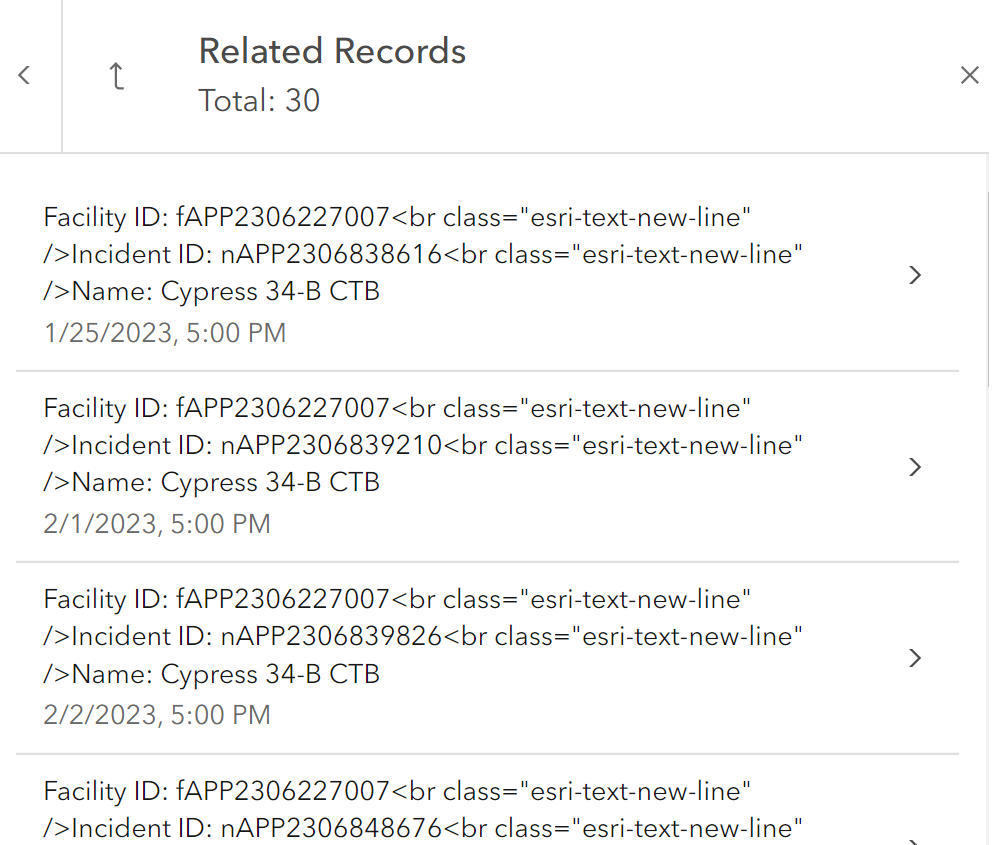Click second record's Cypress 34-B CTB name

tap(270, 482)
